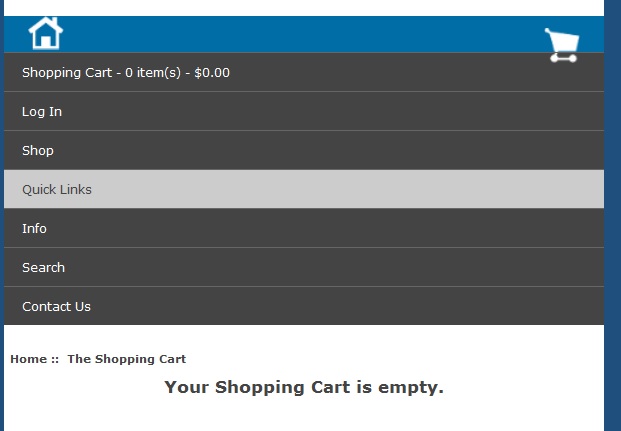Click blank white area below empty cart heading
The width and height of the screenshot is (621, 431).
pos(304,415)
